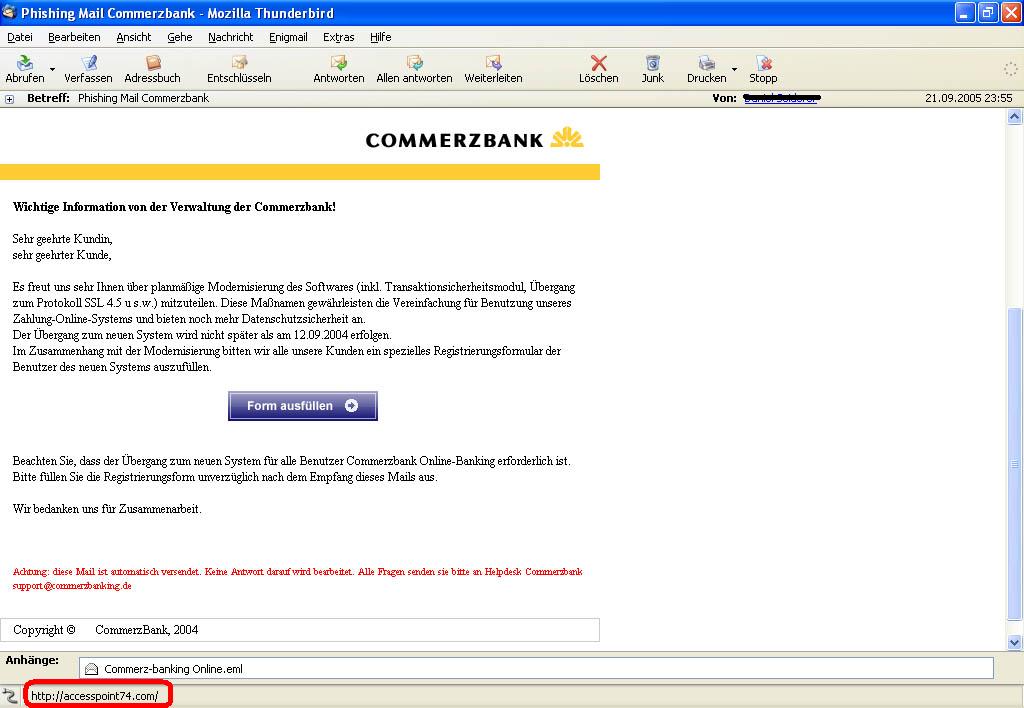The height and width of the screenshot is (708, 1024).
Task: Click the vertical scrollbar thumb
Action: (1014, 464)
